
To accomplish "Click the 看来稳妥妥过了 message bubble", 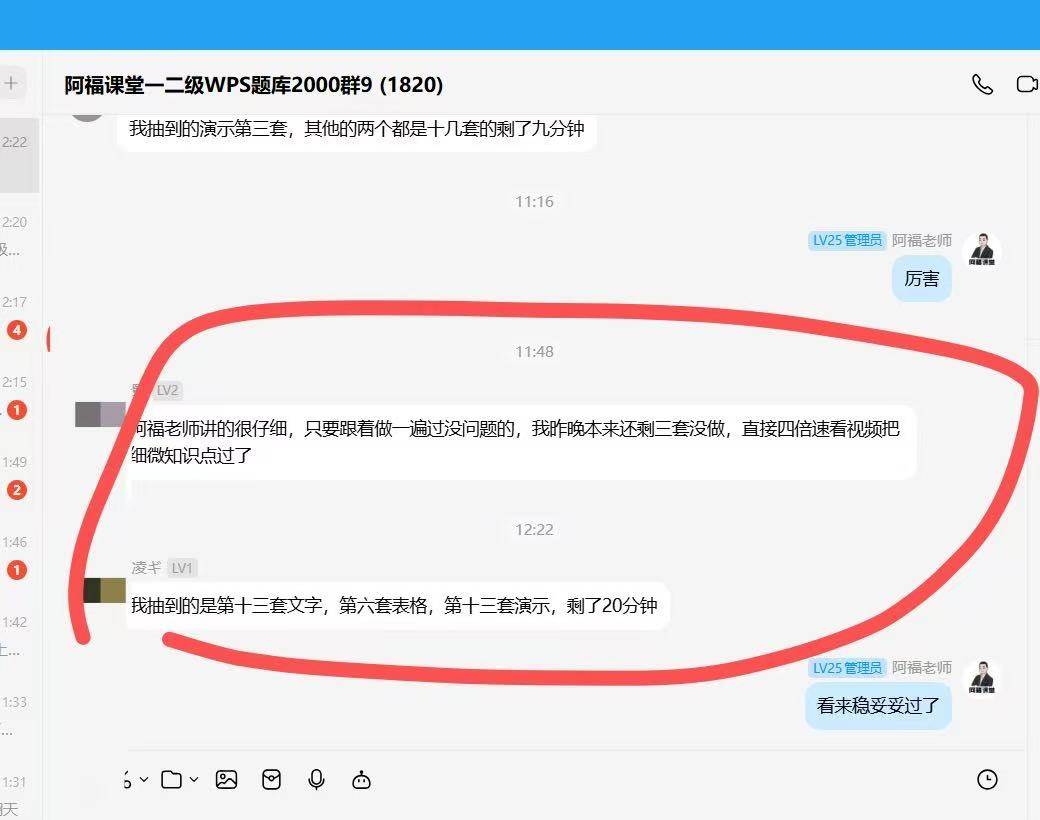I will 878,706.
